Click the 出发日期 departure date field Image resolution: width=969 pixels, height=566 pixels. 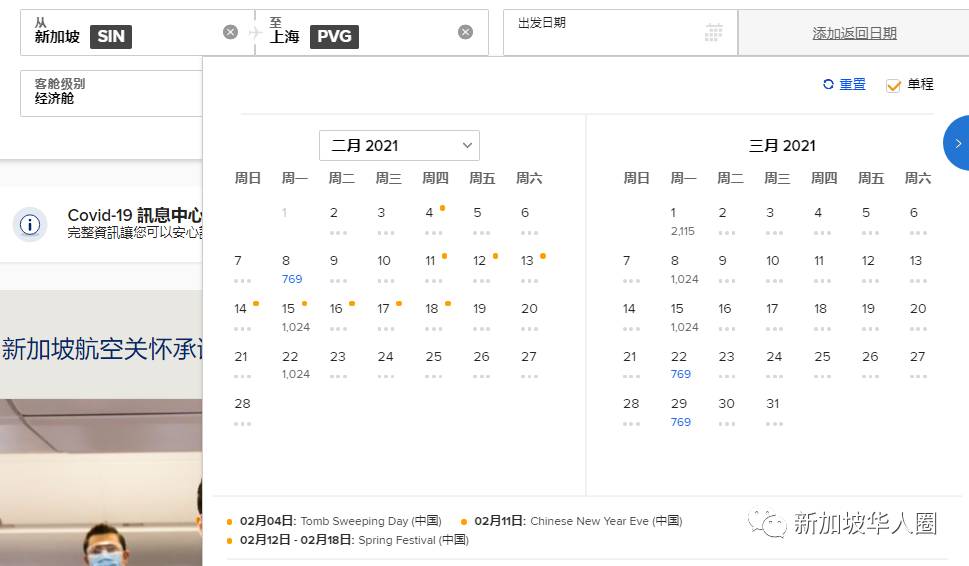(x=620, y=33)
